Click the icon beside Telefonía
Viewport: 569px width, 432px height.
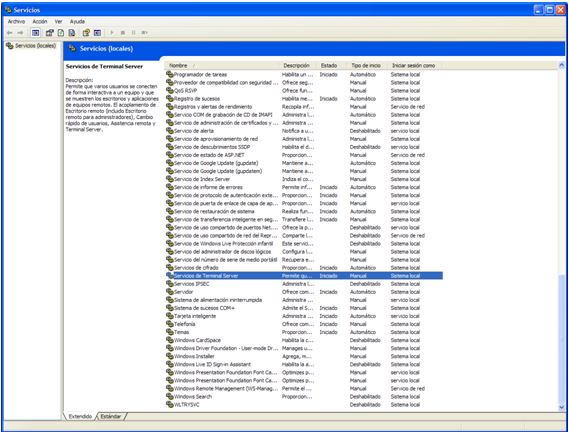click(x=169, y=324)
